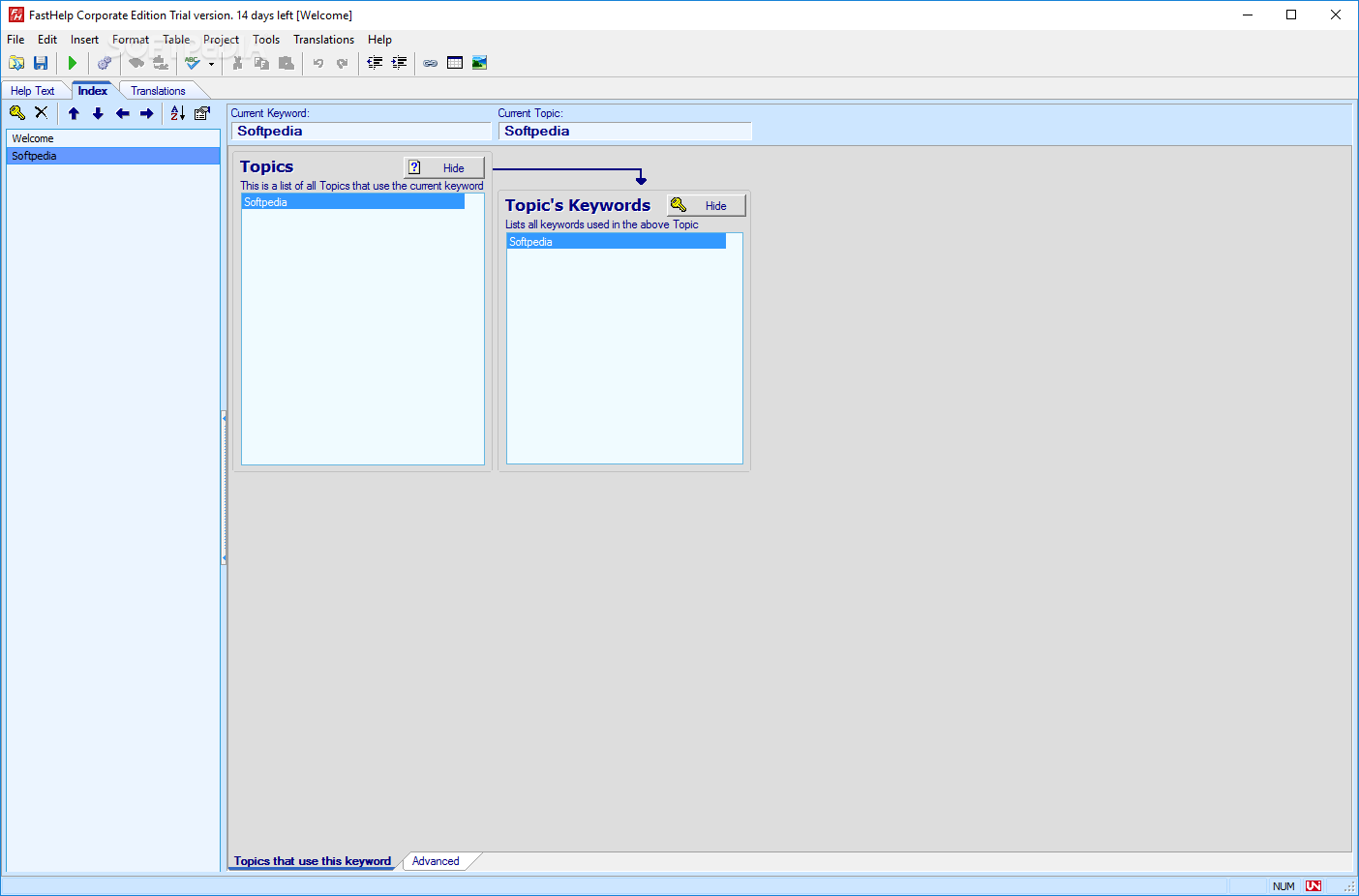The width and height of the screenshot is (1359, 896).
Task: Move keyword left with left arrow
Action: (x=122, y=113)
